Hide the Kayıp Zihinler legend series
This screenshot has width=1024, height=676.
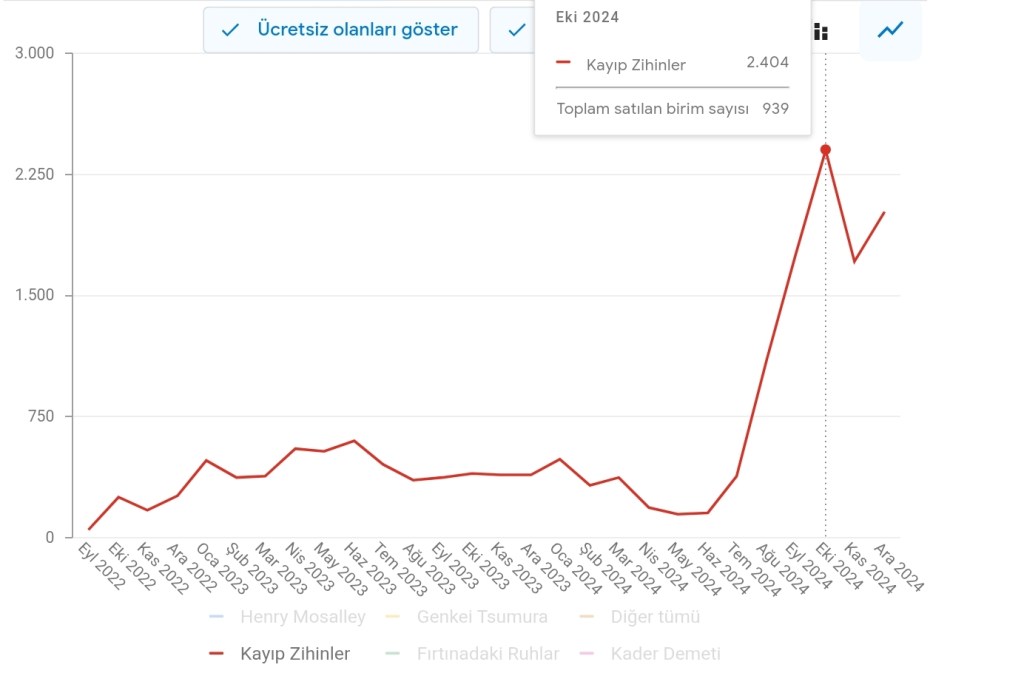pyautogui.click(x=295, y=654)
